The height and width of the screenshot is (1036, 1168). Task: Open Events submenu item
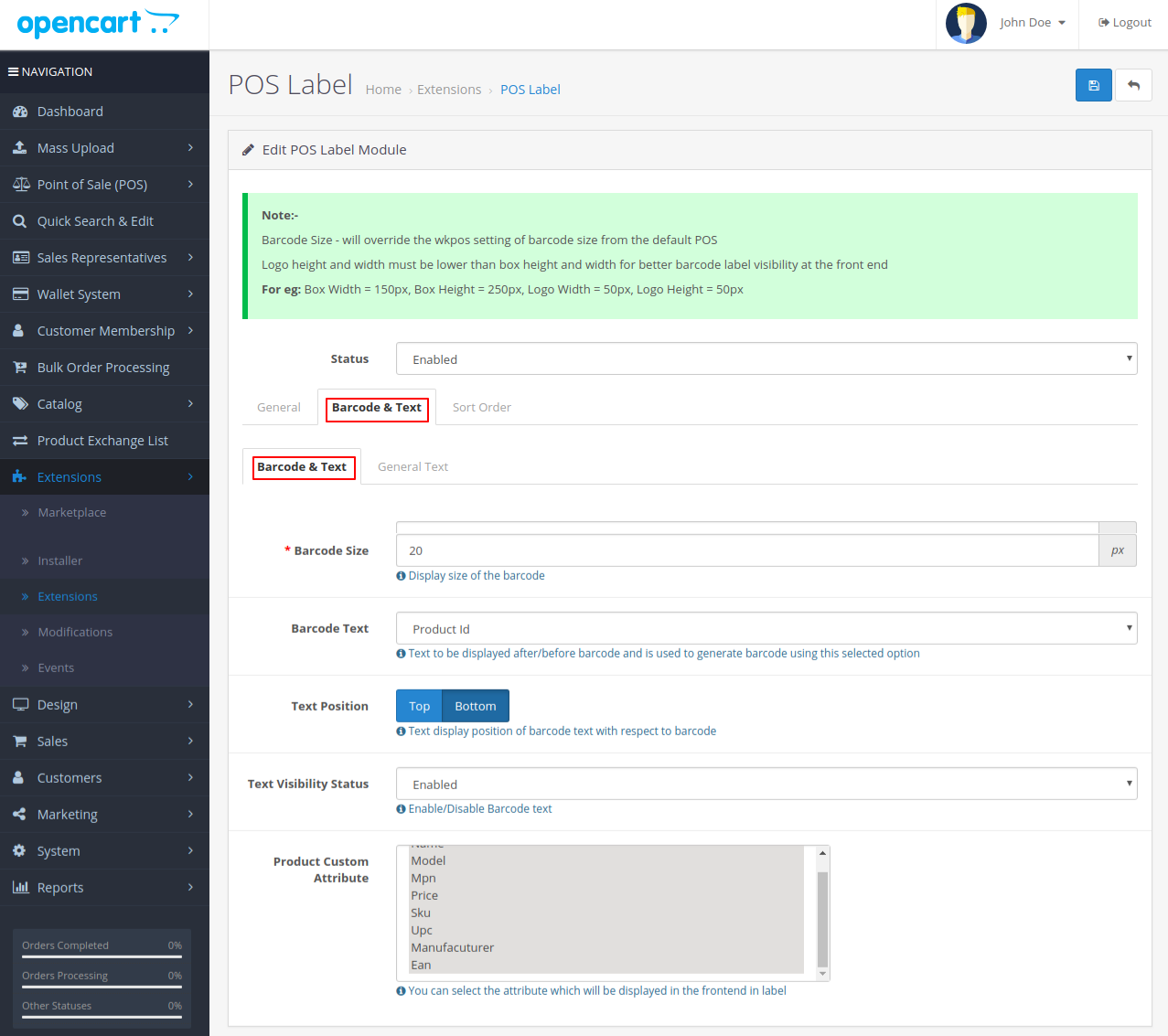[56, 668]
